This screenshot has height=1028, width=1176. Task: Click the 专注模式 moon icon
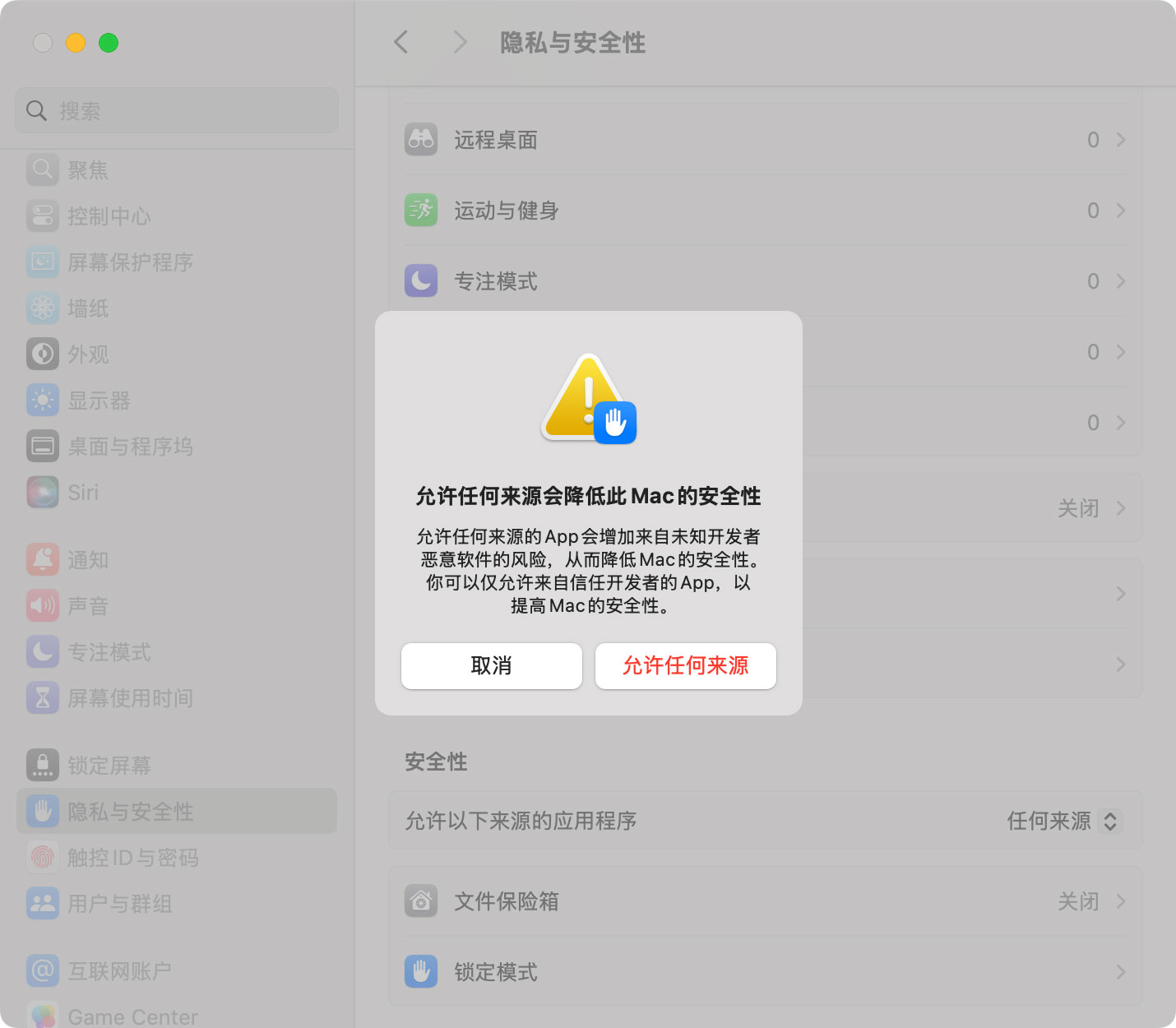[420, 280]
